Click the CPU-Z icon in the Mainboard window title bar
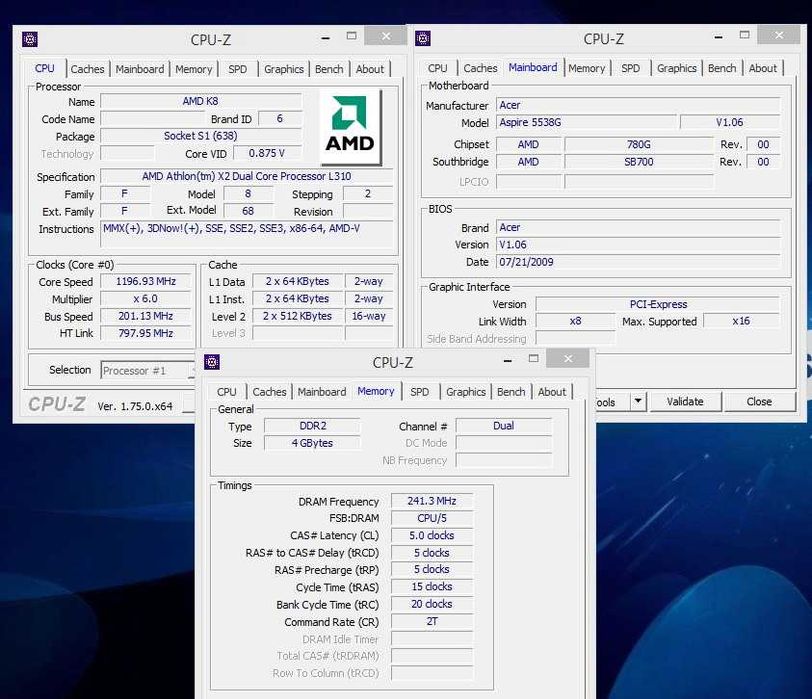This screenshot has width=812, height=699. click(x=423, y=38)
